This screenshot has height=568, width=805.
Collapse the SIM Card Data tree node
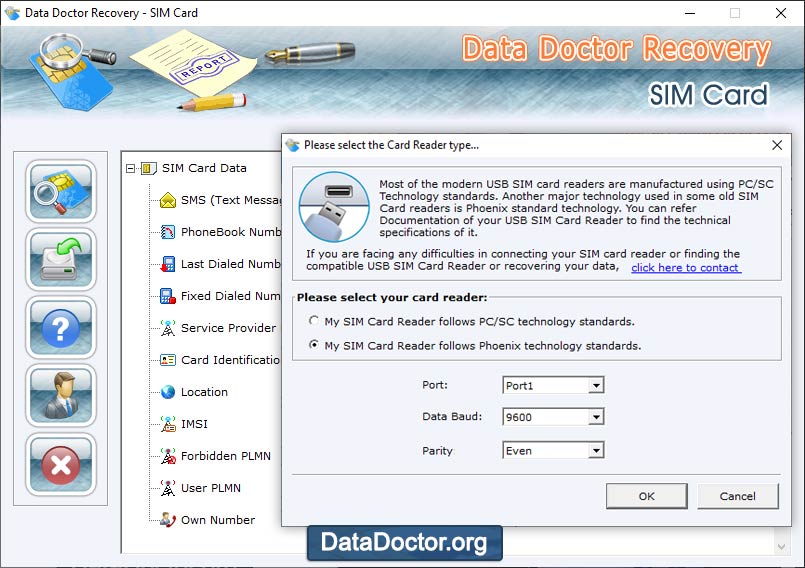130,168
